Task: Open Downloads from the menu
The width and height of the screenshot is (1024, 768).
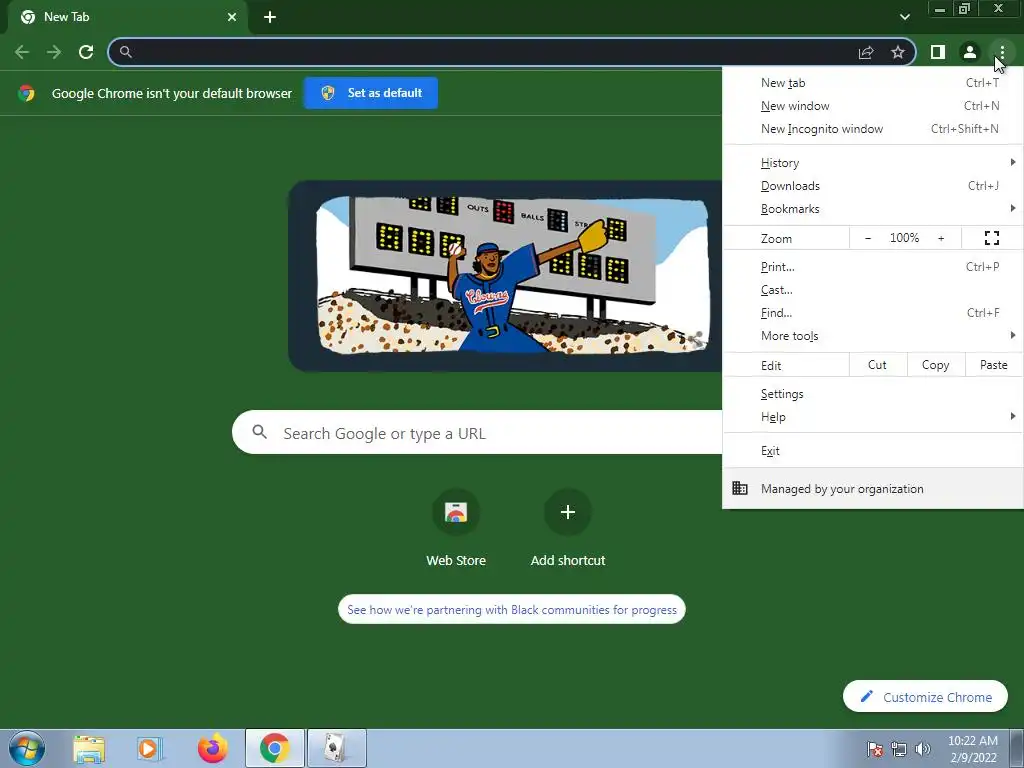Action: (x=873, y=185)
